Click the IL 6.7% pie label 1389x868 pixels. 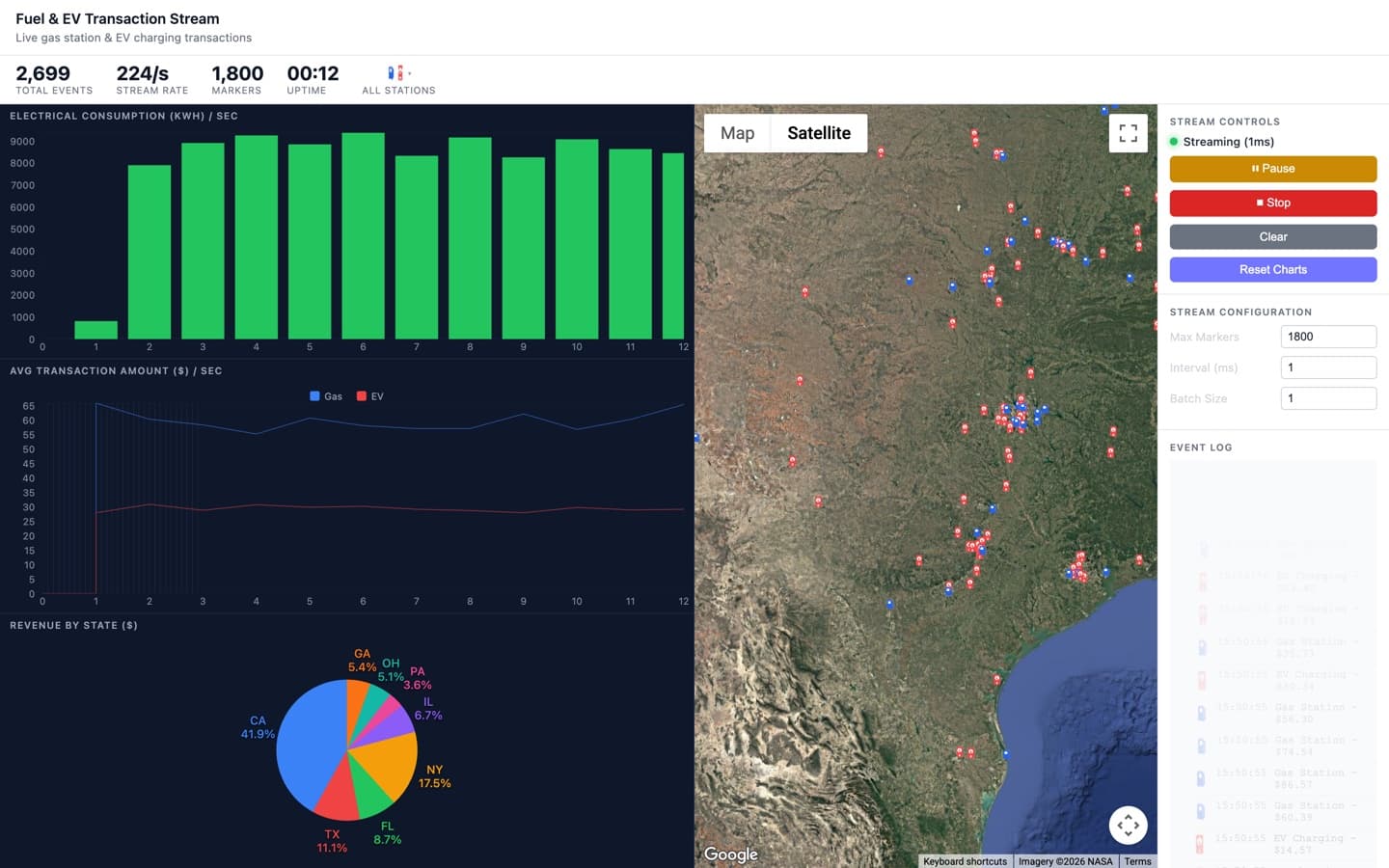[428, 709]
